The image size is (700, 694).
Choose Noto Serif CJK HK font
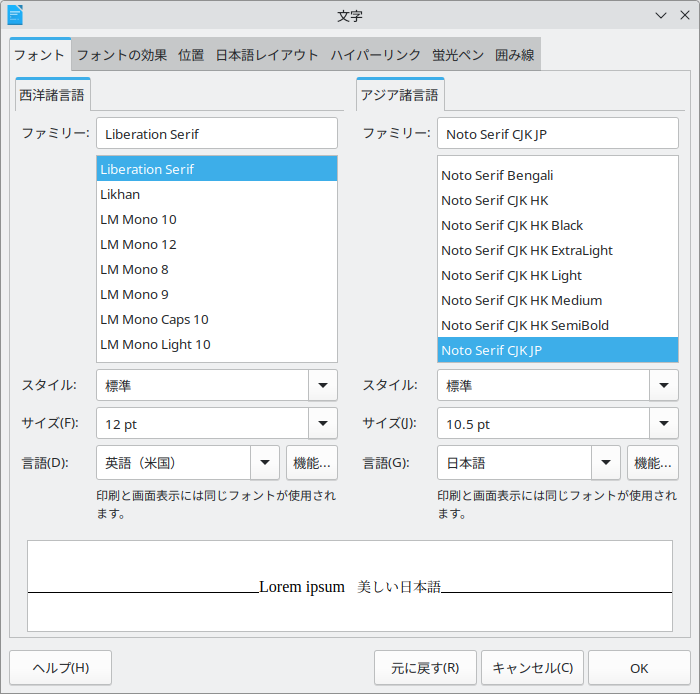[x=558, y=200]
